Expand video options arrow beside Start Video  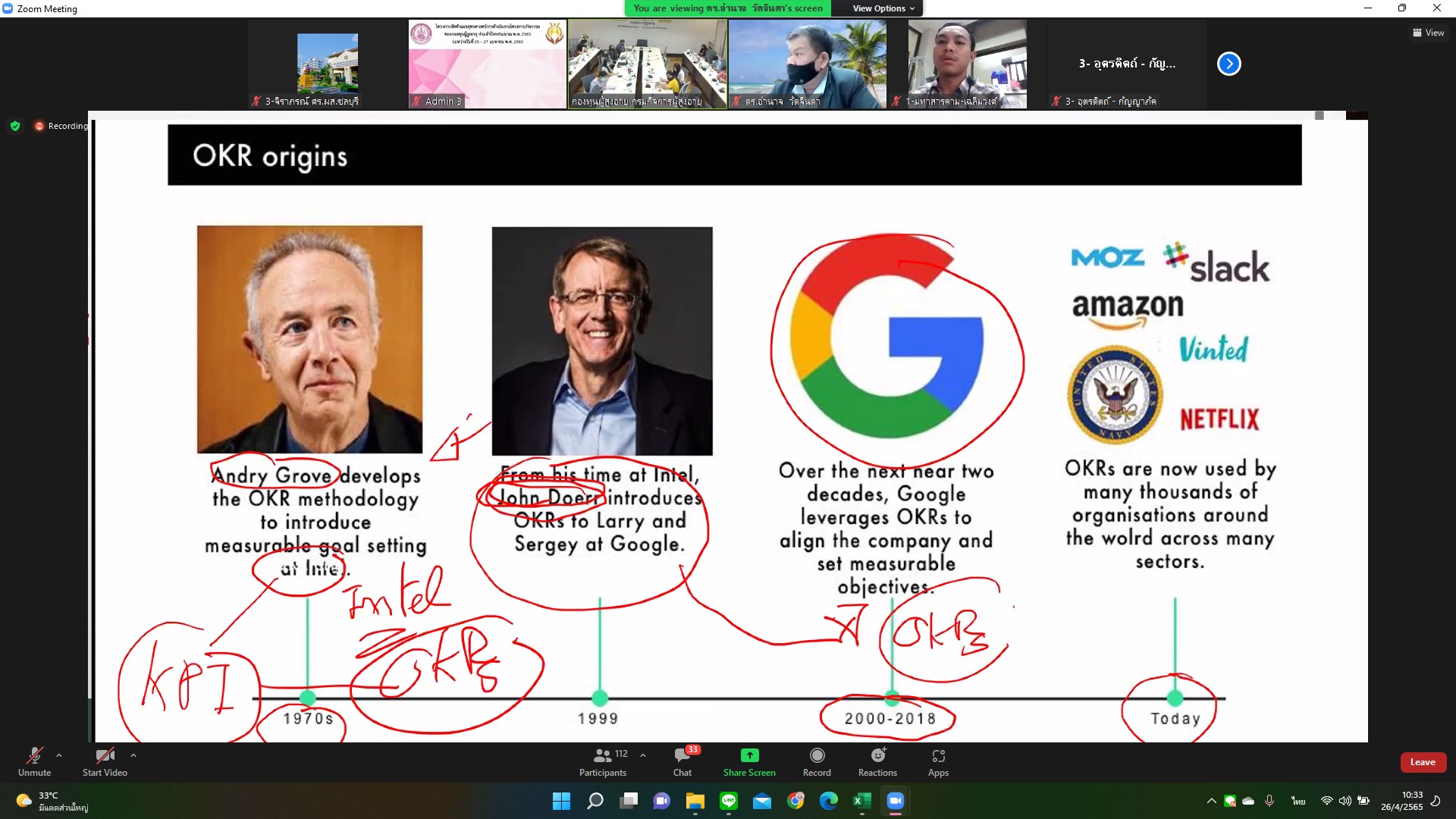pyautogui.click(x=133, y=755)
